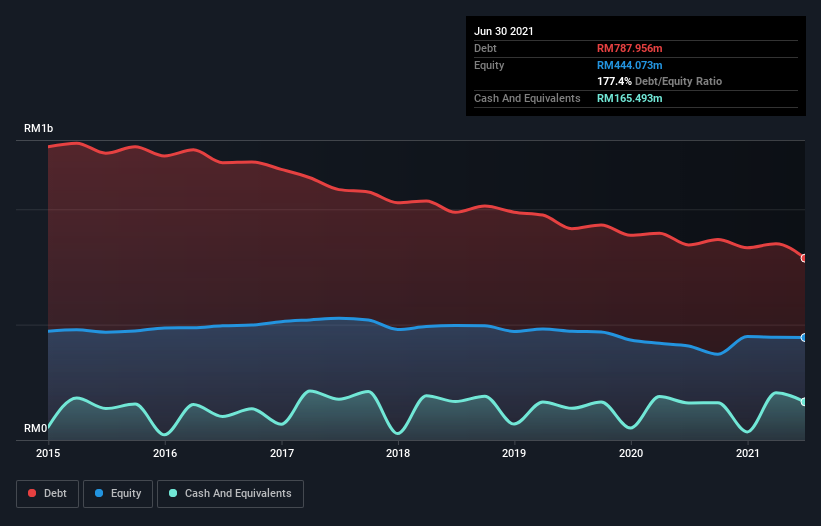
Task: Select the 2020 x-axis label
Action: (631, 453)
